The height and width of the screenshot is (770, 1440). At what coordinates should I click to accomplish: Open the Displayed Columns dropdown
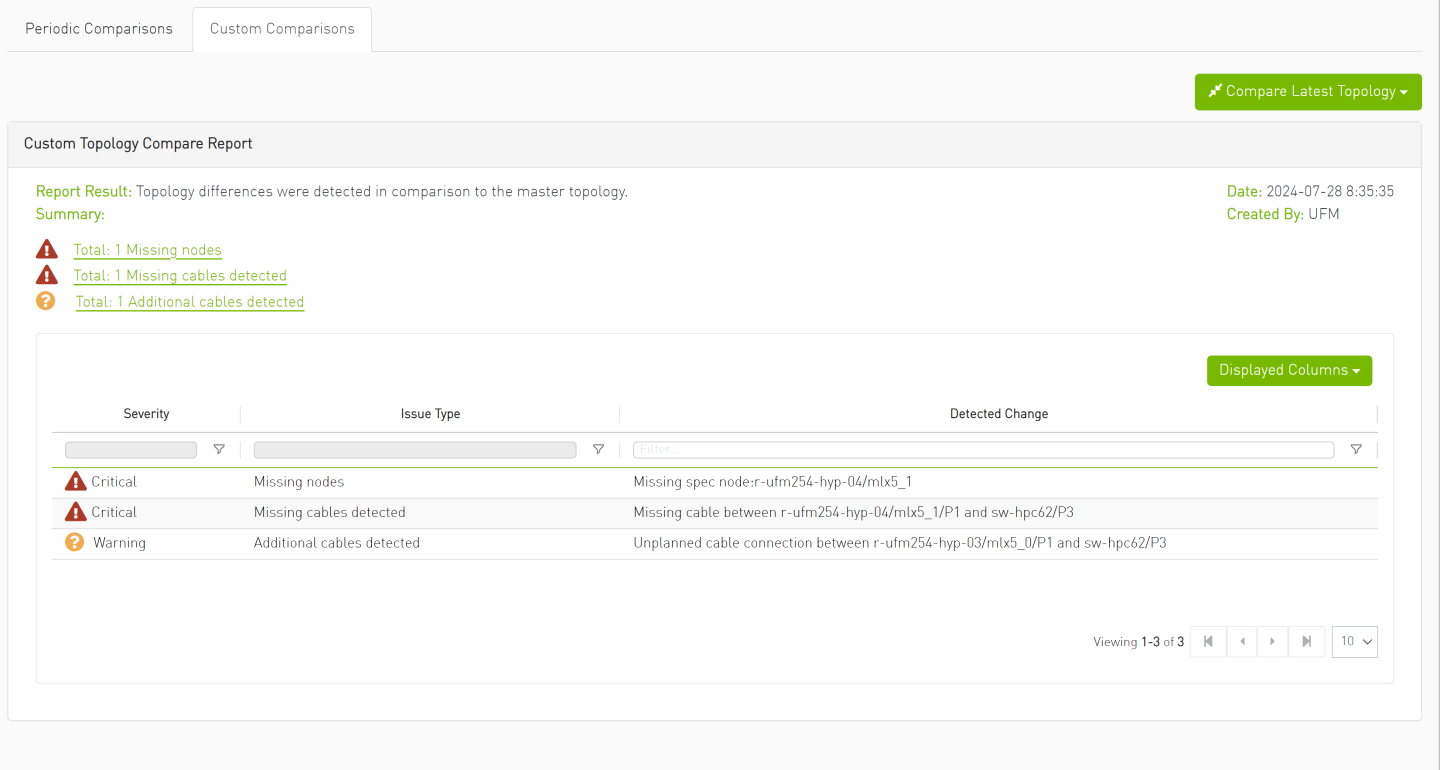tap(1289, 370)
